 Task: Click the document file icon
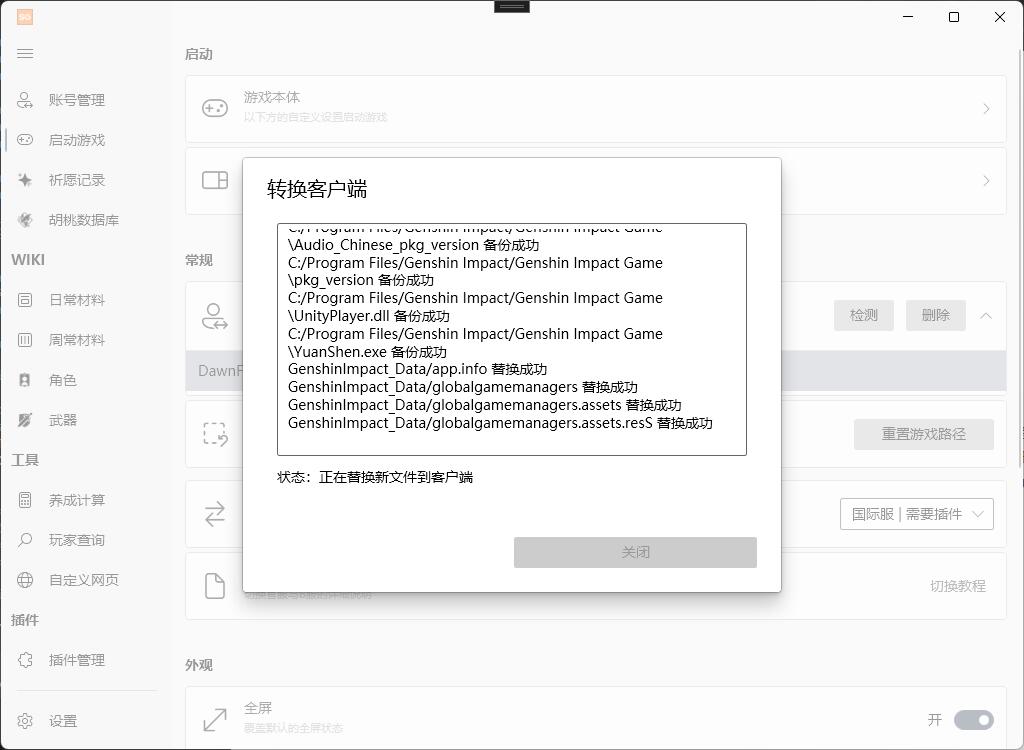(x=215, y=586)
